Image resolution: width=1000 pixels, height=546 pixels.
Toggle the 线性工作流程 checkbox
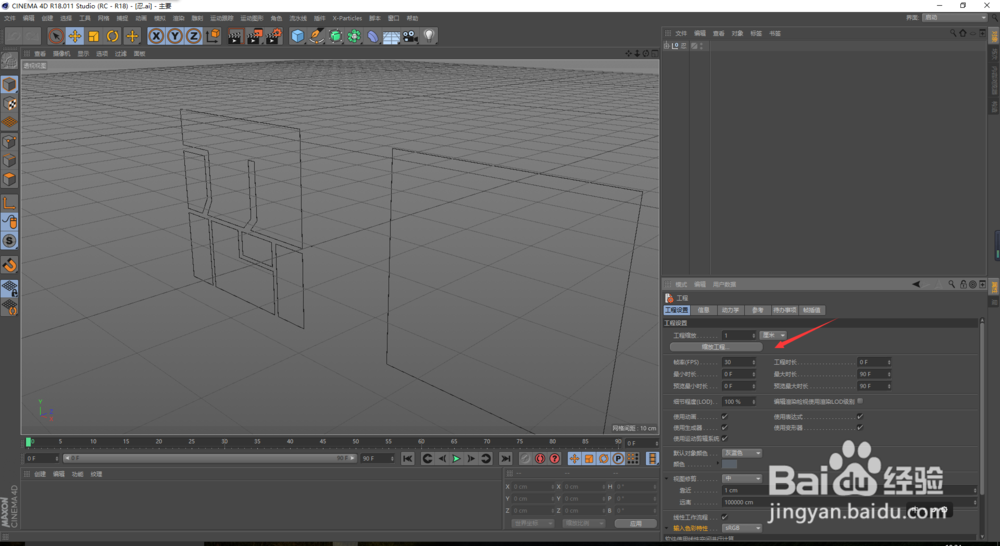pyautogui.click(x=724, y=517)
